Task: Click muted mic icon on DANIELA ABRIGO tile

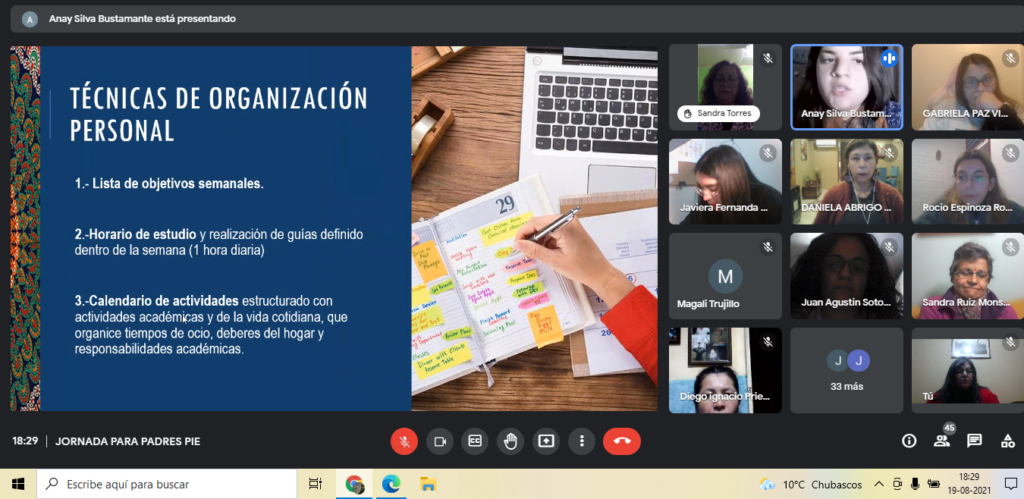Action: pos(889,153)
